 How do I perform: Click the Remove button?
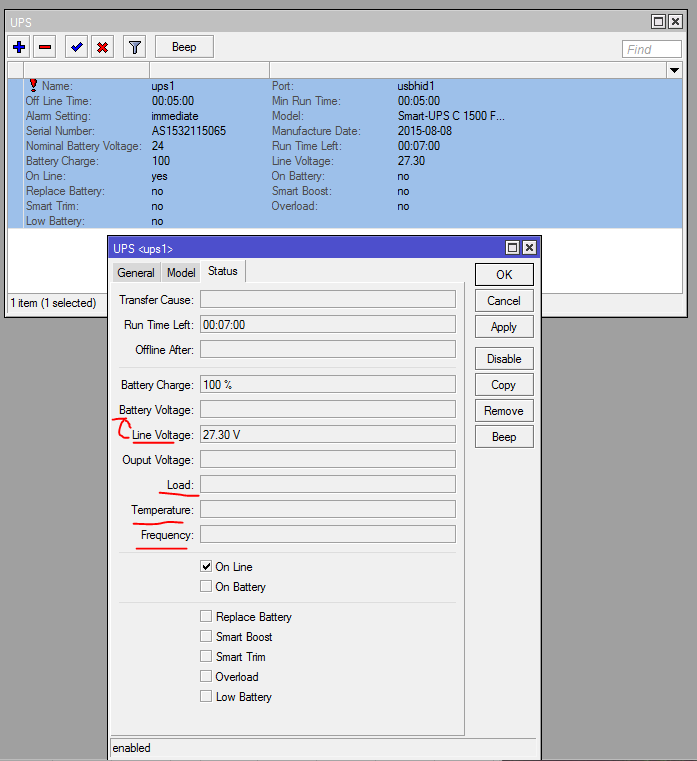click(504, 411)
